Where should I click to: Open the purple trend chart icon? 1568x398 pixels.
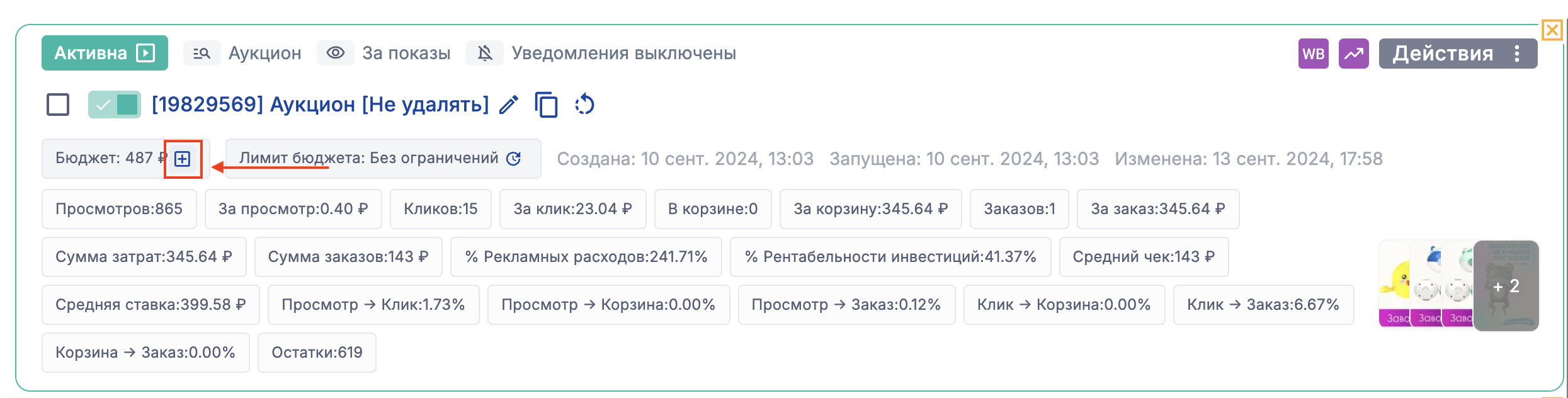point(1353,54)
